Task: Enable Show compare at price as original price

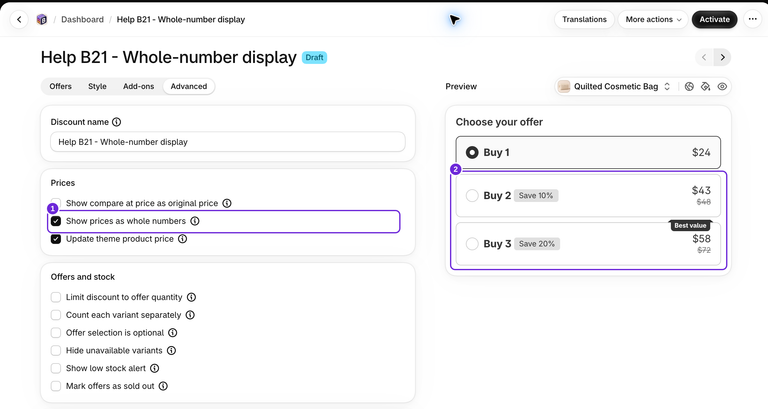Action: tap(56, 203)
